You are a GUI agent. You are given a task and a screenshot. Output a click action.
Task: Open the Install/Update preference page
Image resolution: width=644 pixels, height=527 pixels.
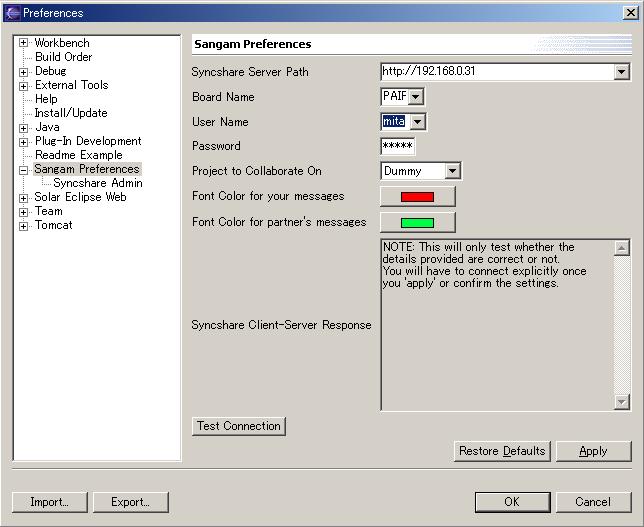coord(70,114)
